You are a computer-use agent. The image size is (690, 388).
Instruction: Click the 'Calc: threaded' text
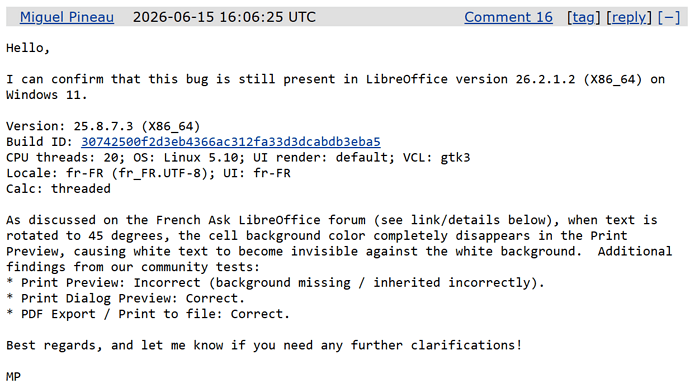click(x=58, y=189)
